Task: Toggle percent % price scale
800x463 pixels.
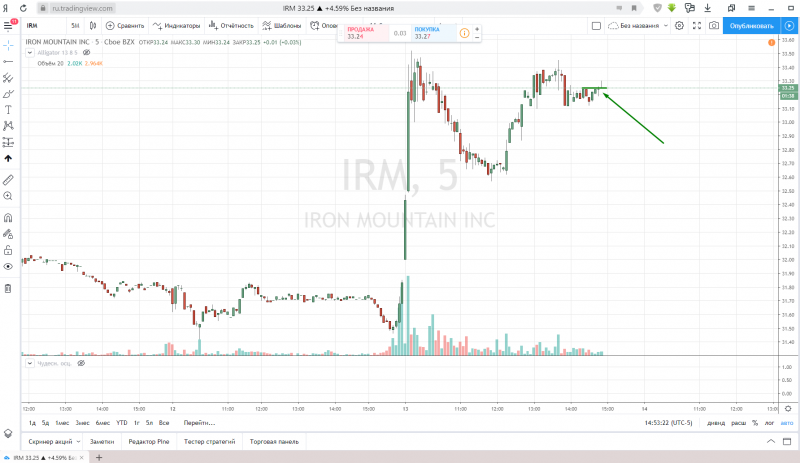Action: (755, 423)
